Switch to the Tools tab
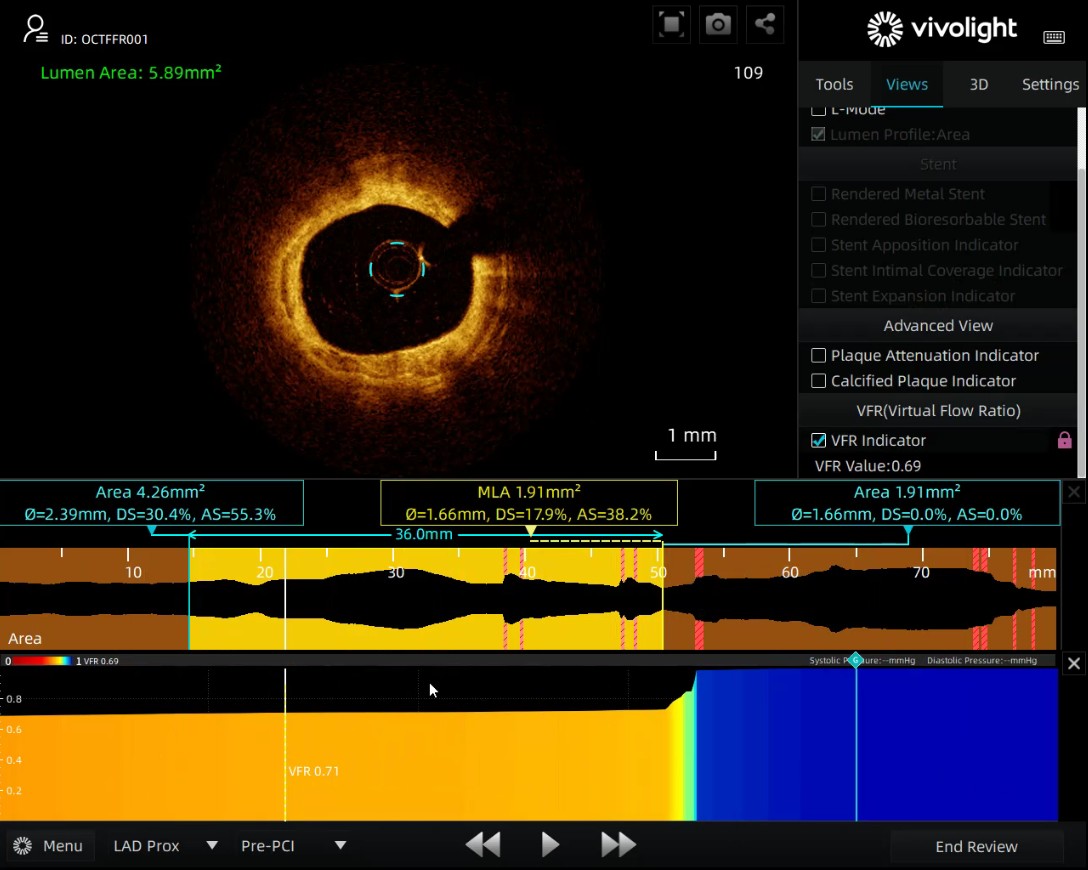Viewport: 1088px width, 870px height. click(834, 84)
